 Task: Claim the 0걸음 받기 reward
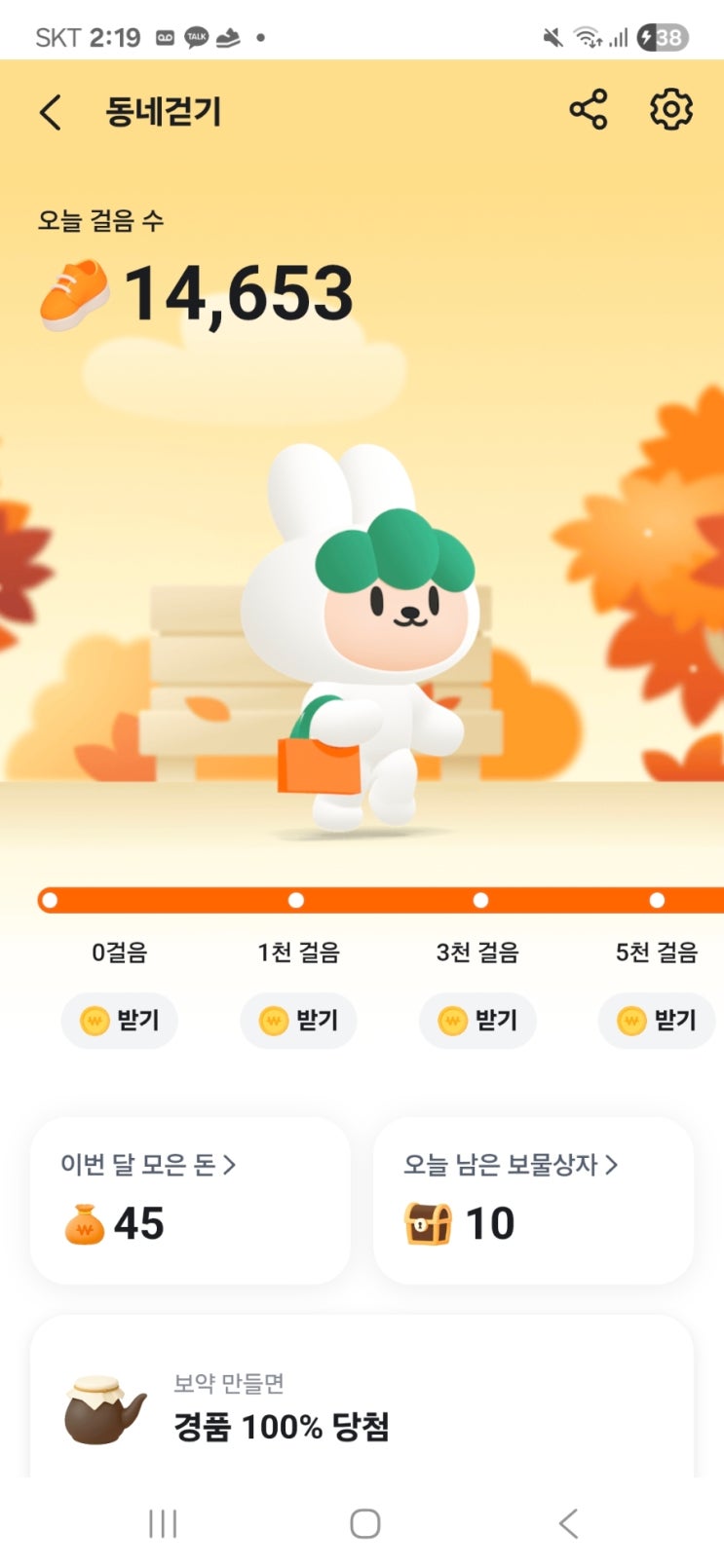point(119,1021)
